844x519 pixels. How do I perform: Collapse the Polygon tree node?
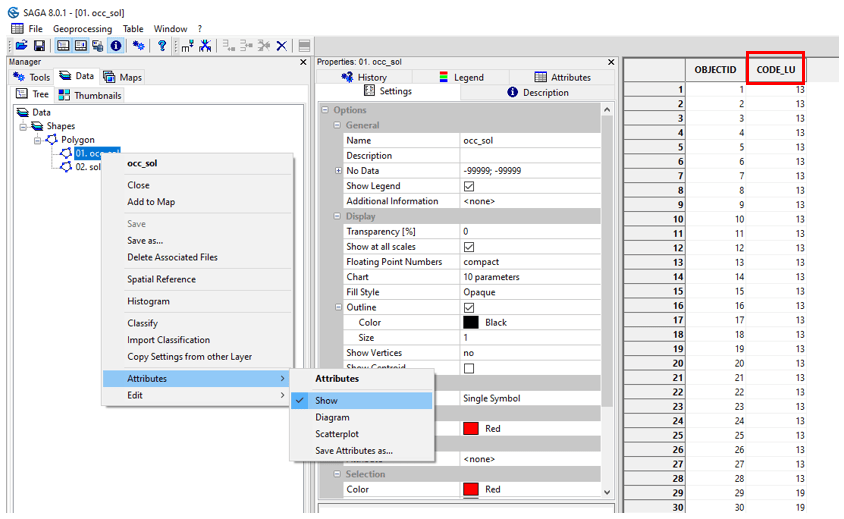38,140
